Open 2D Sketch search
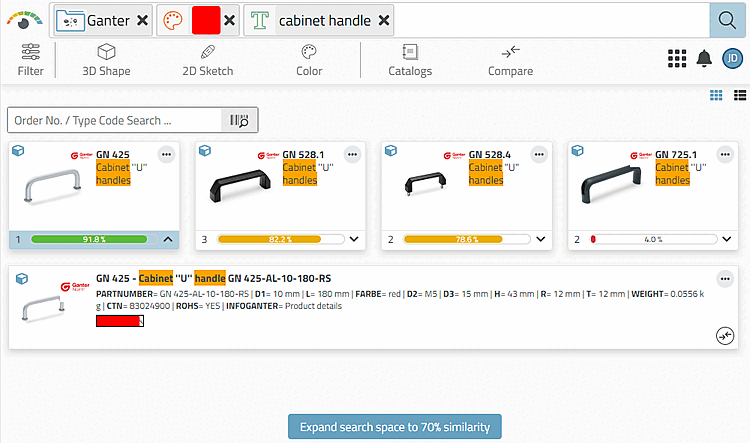Image resolution: width=750 pixels, height=443 pixels. [208, 60]
